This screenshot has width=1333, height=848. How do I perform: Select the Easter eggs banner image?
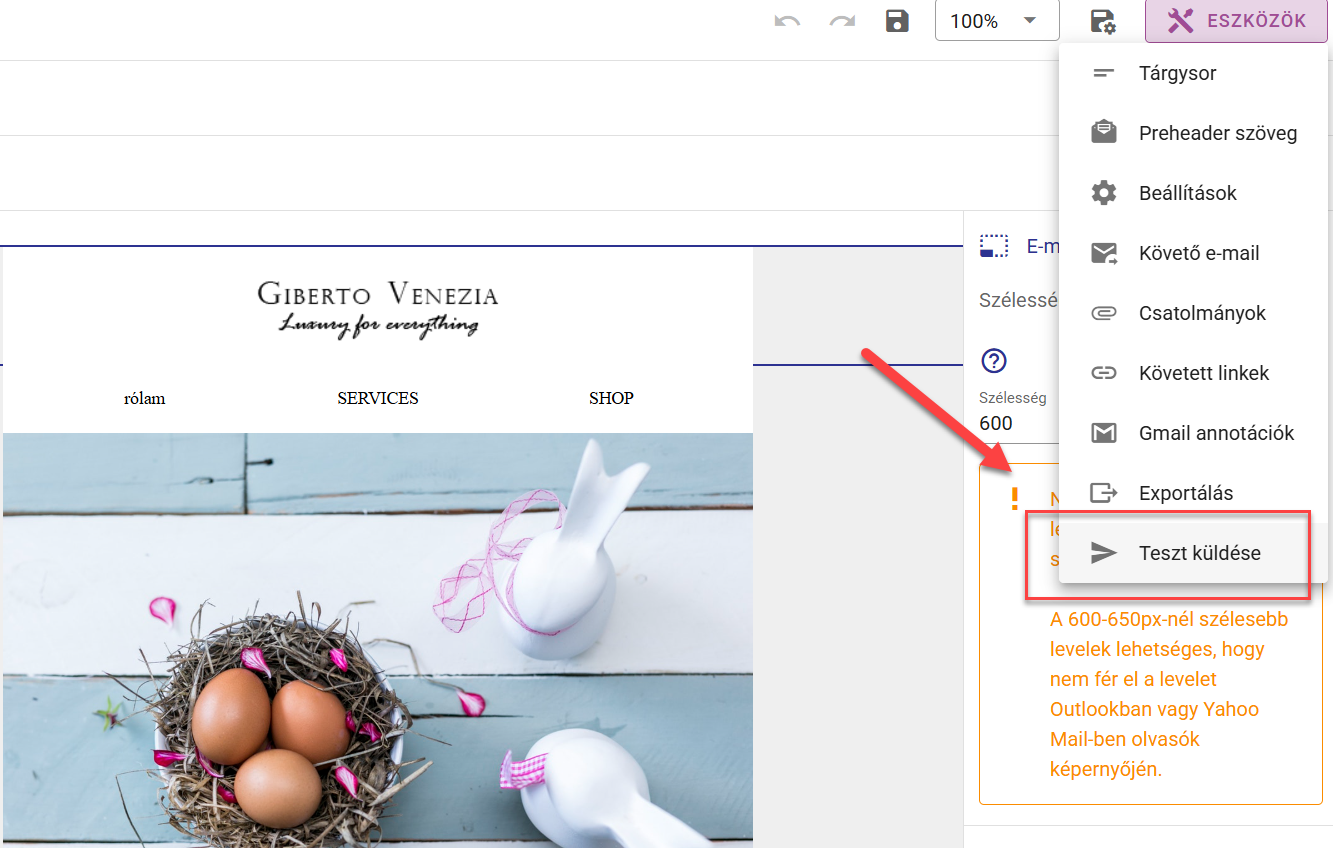coord(378,640)
